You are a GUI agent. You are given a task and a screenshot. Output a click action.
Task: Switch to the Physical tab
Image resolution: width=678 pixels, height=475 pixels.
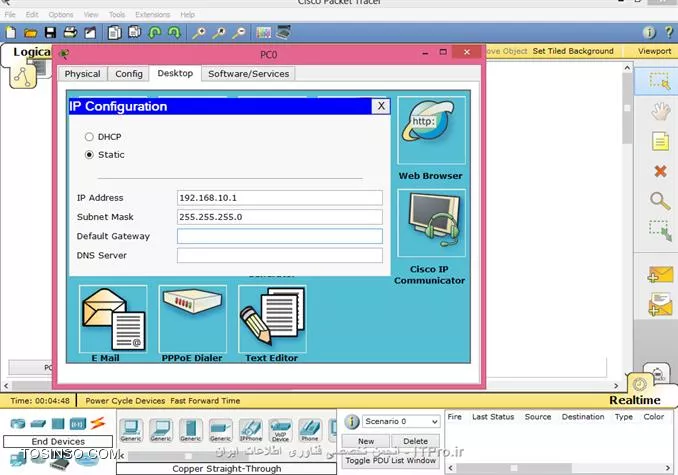82,74
